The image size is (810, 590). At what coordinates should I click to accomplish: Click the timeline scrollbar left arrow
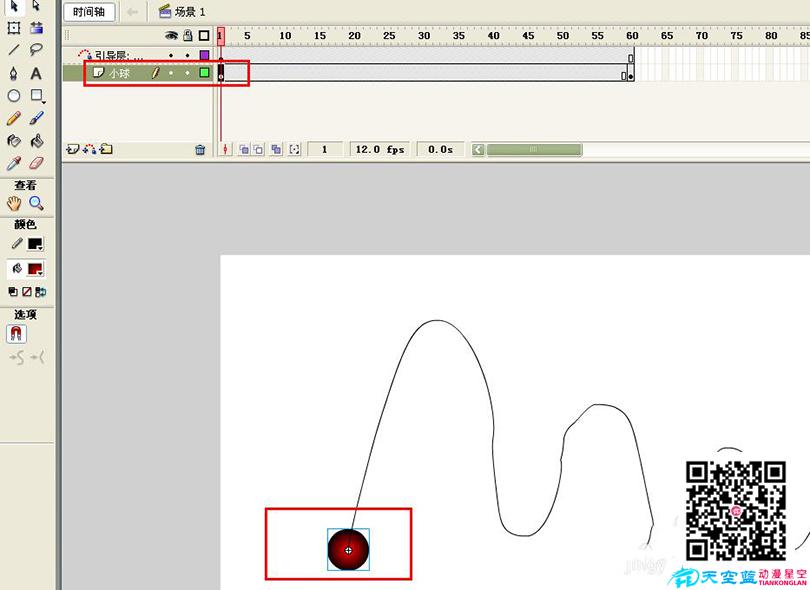[x=478, y=150]
